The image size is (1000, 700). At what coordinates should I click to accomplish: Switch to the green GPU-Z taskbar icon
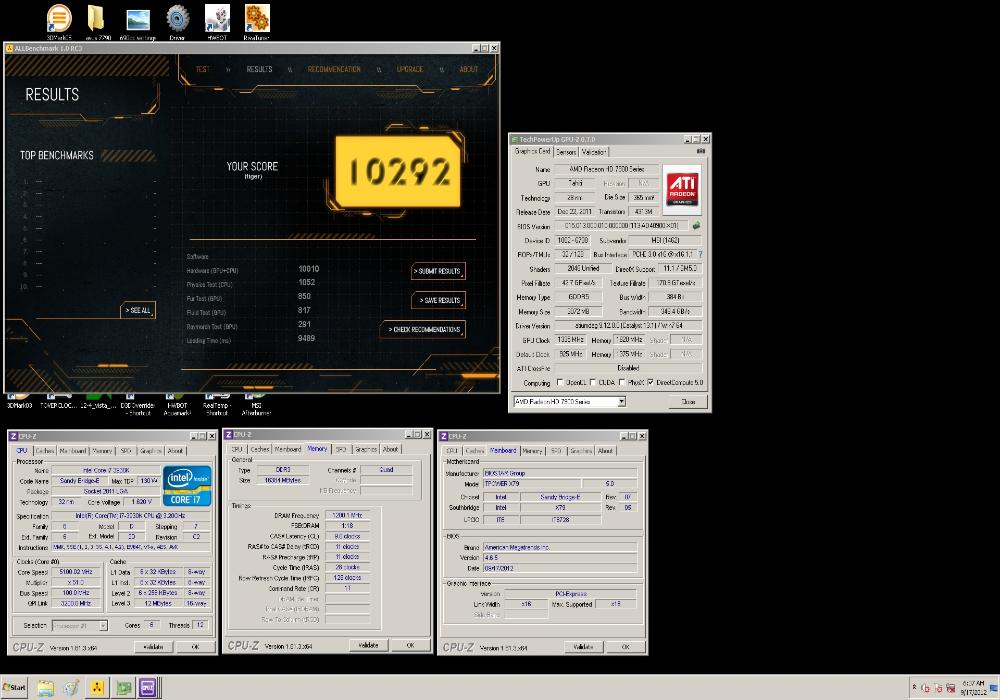123,688
